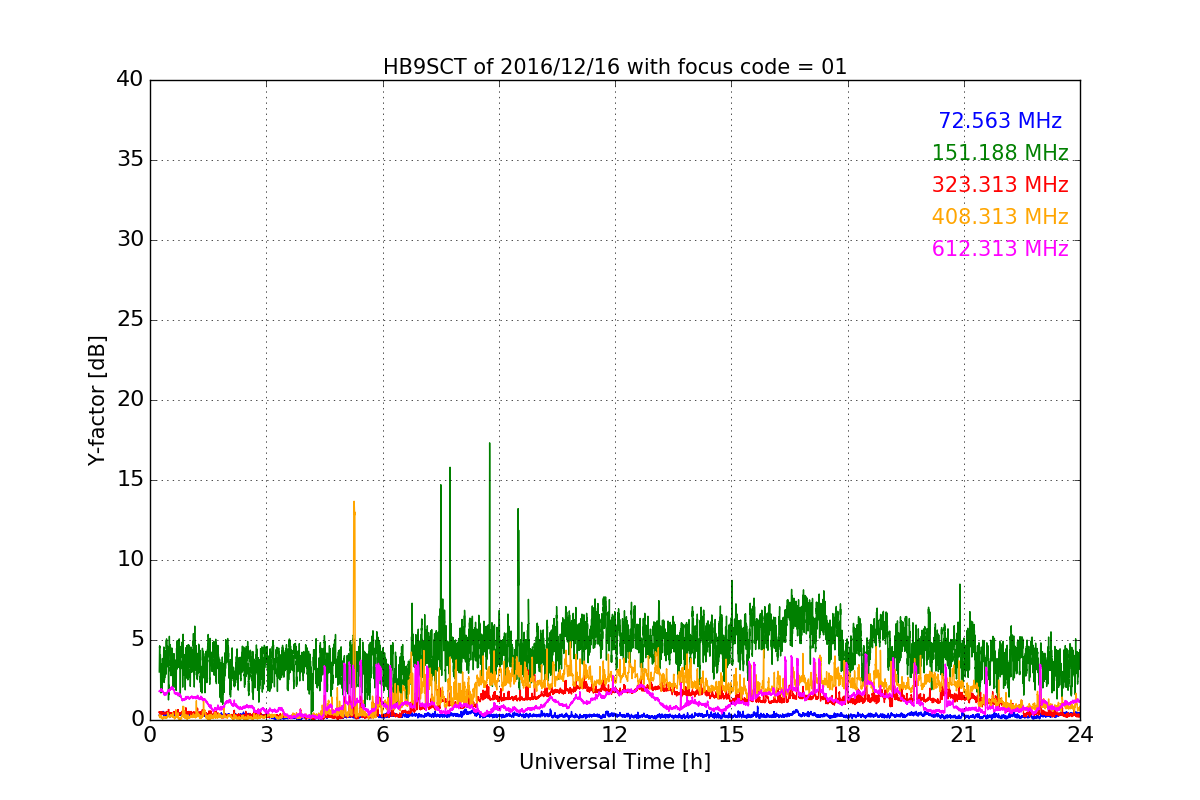
Task: Click the x-axis tick value 9
Action: tap(499, 735)
